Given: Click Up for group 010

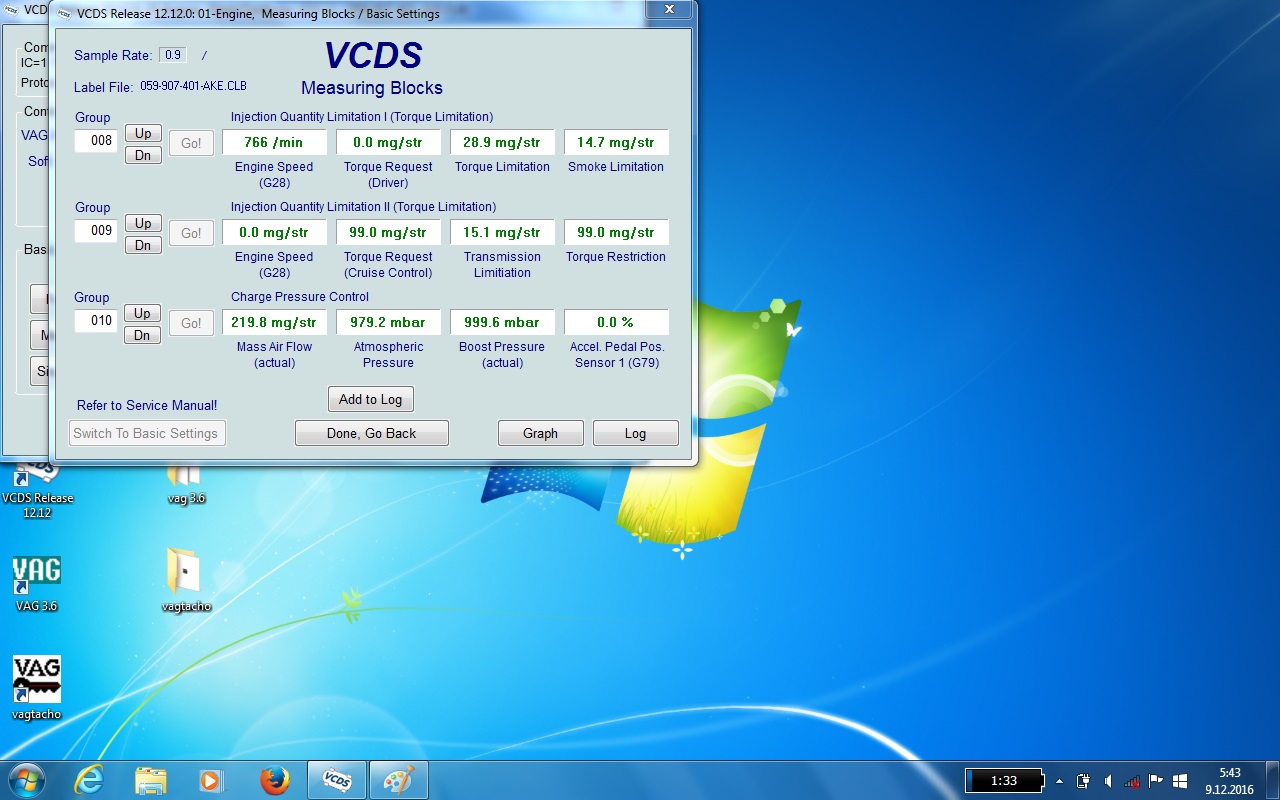Looking at the screenshot, I should (x=143, y=313).
